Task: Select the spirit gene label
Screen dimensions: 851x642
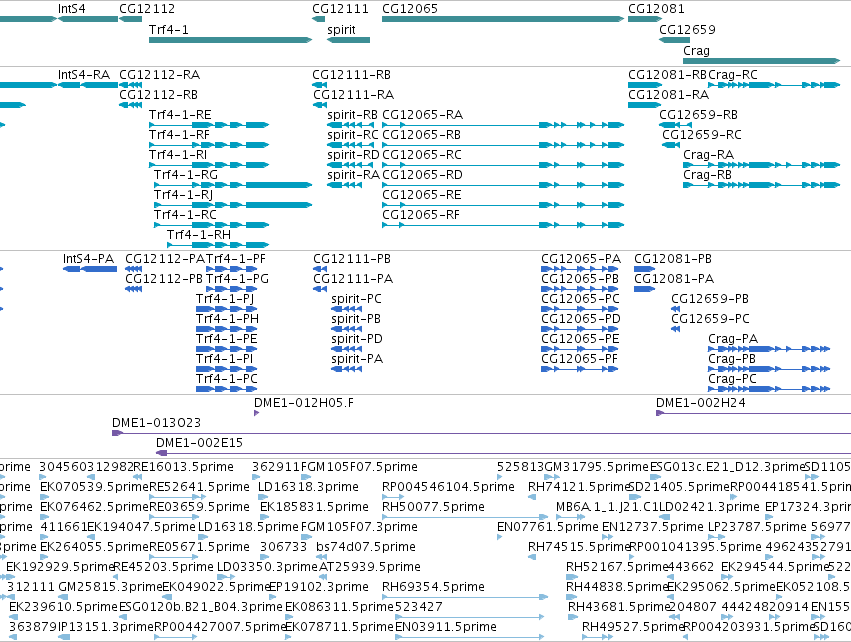Action: [341, 30]
